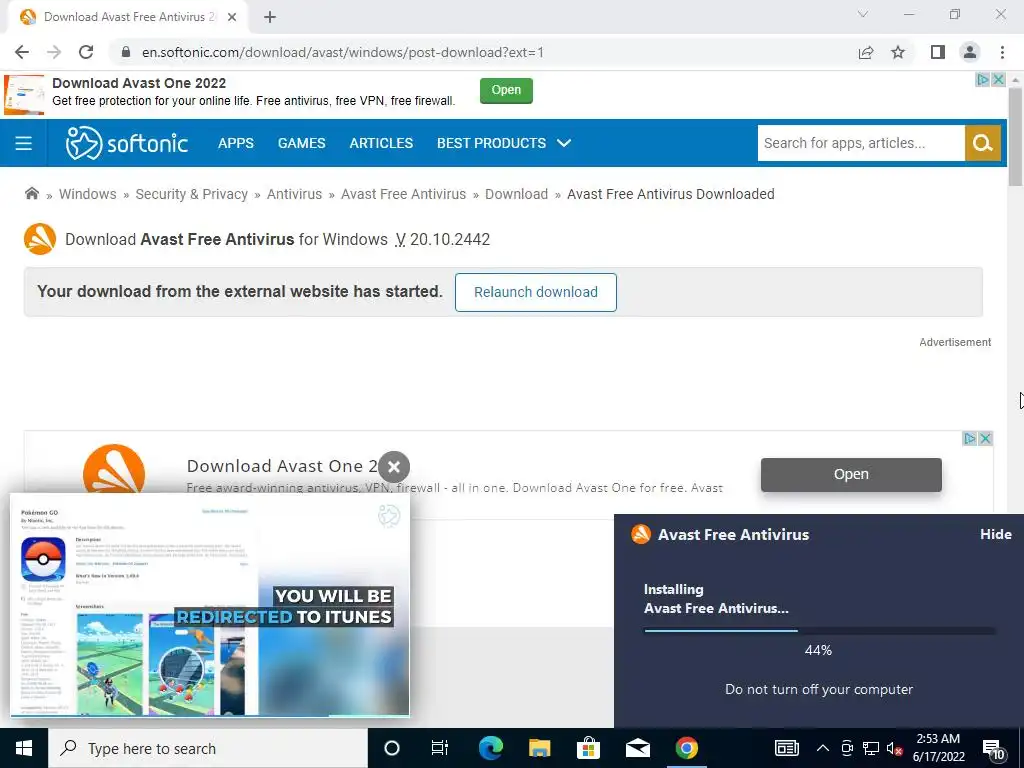Click the Pokémon GO video thumbnail
The width and height of the screenshot is (1024, 768).
tap(210, 605)
